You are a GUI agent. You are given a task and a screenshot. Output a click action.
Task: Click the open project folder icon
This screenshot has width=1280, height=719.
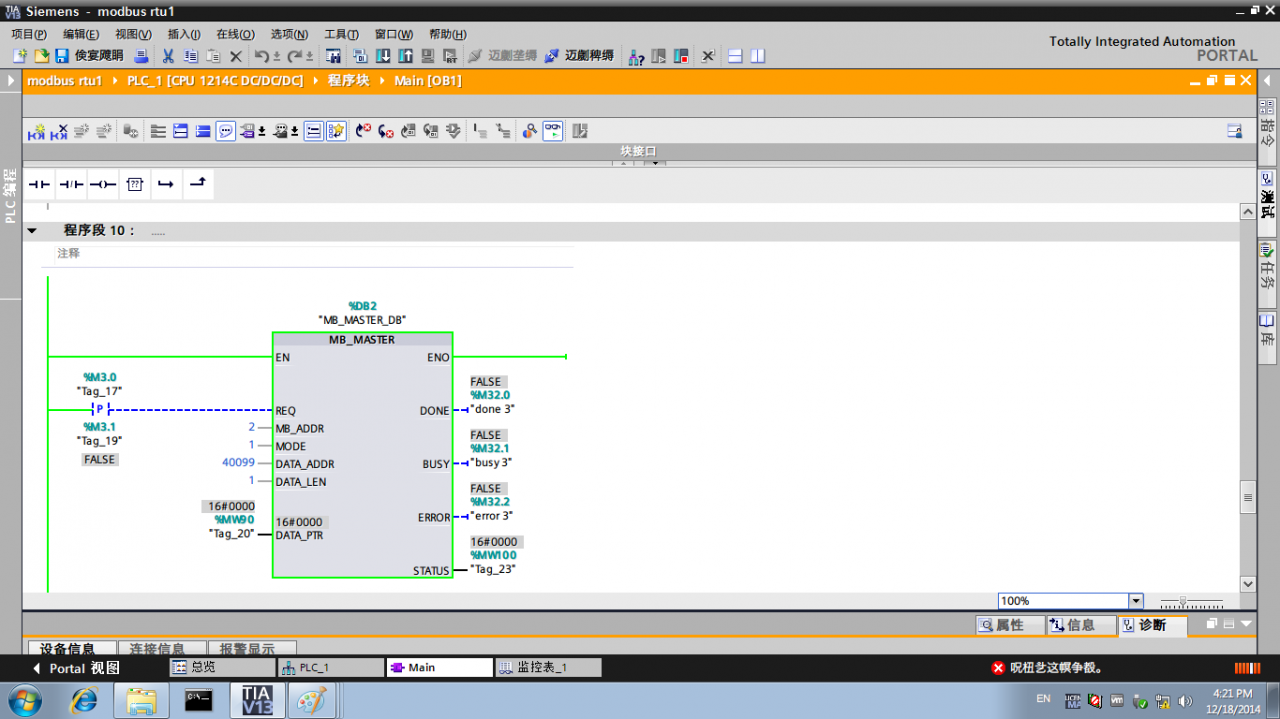coord(41,56)
